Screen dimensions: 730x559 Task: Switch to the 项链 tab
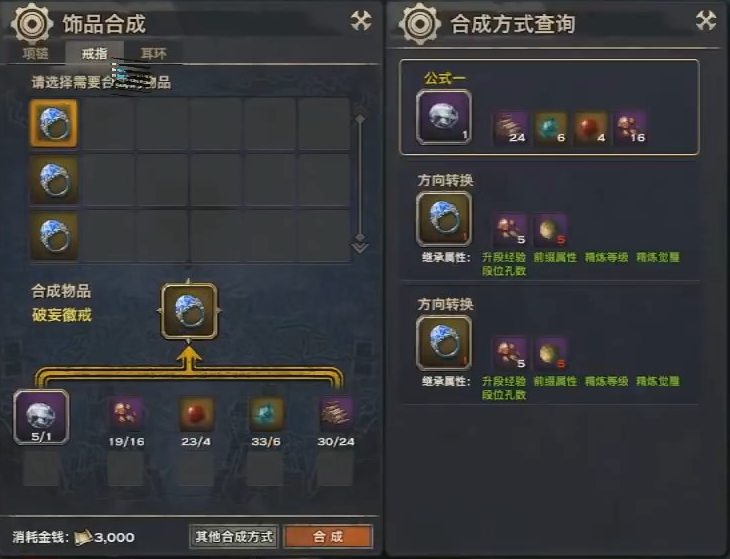(35, 54)
